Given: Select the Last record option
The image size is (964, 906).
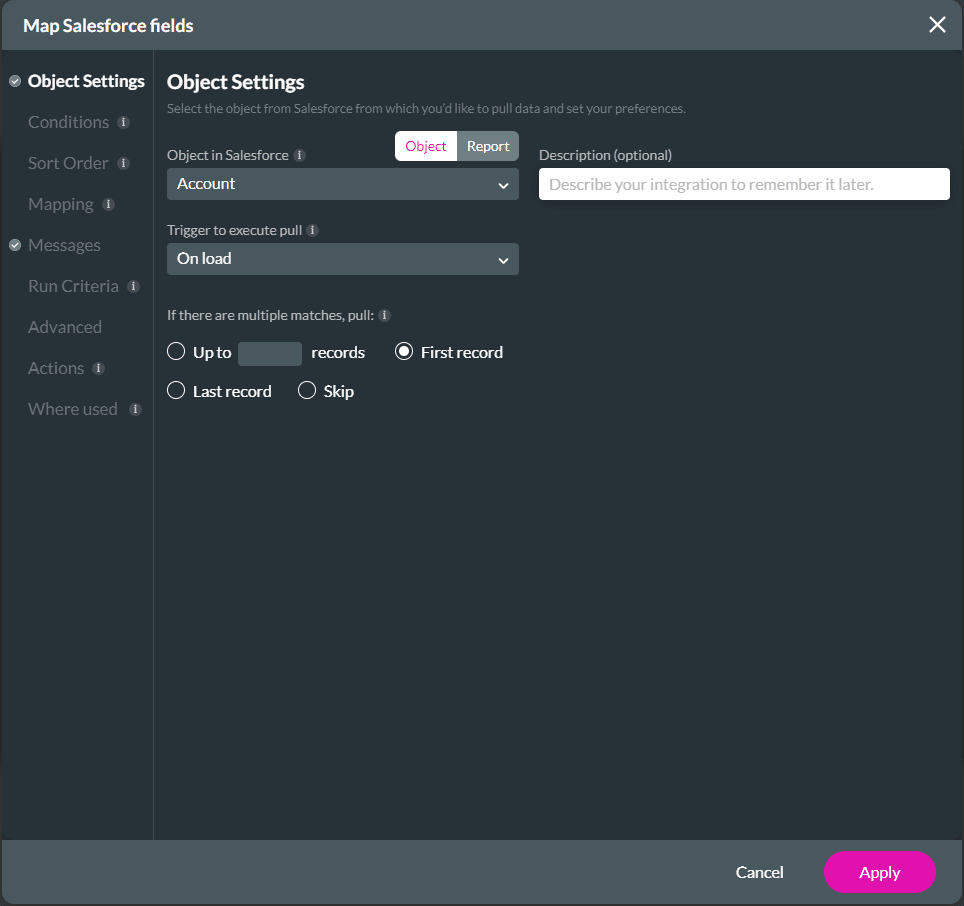Looking at the screenshot, I should point(176,390).
